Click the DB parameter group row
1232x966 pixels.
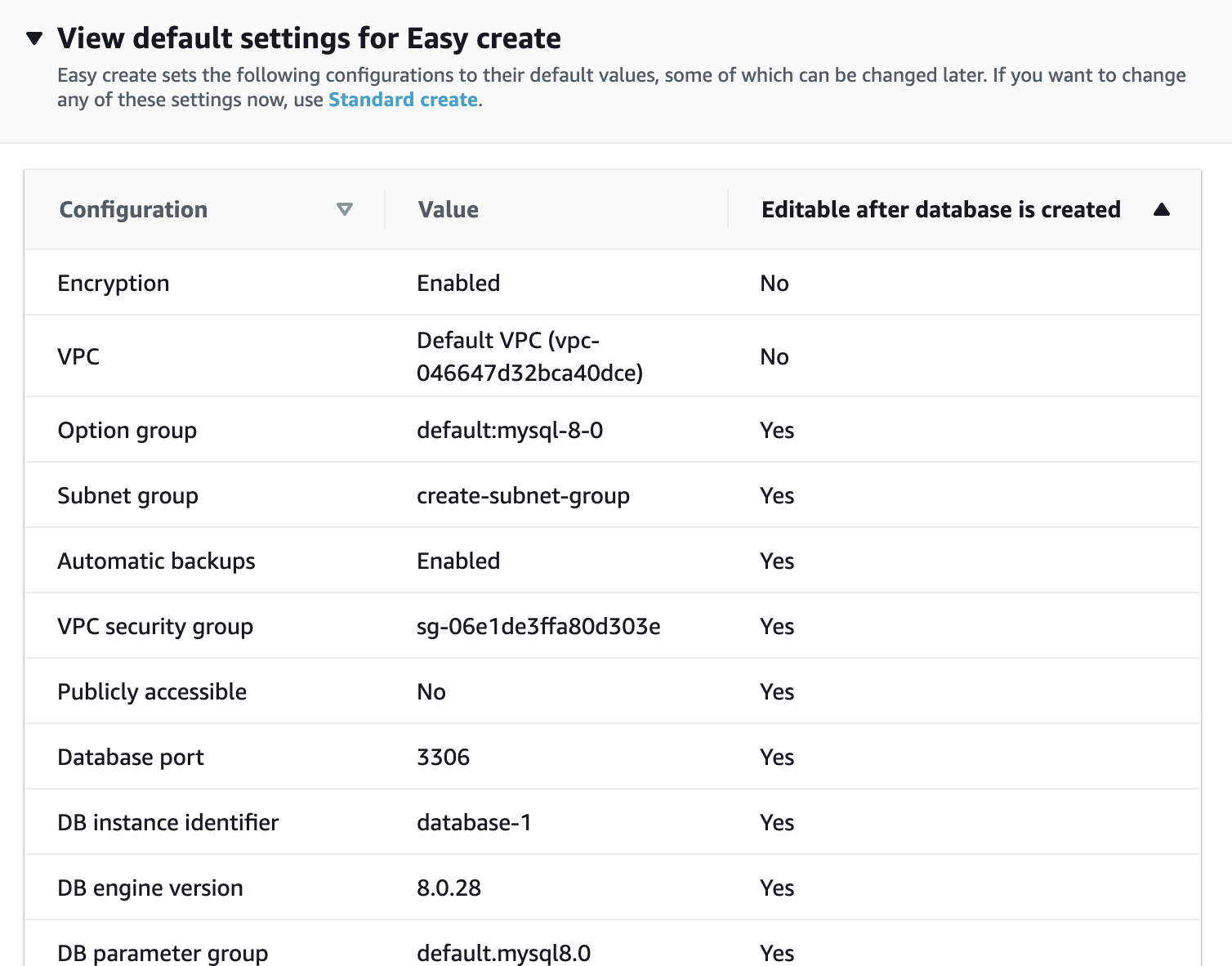point(163,952)
